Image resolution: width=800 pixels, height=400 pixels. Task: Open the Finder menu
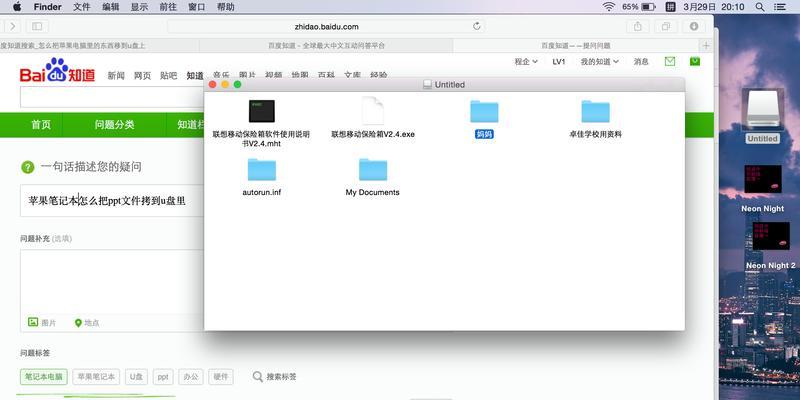pyautogui.click(x=47, y=7)
